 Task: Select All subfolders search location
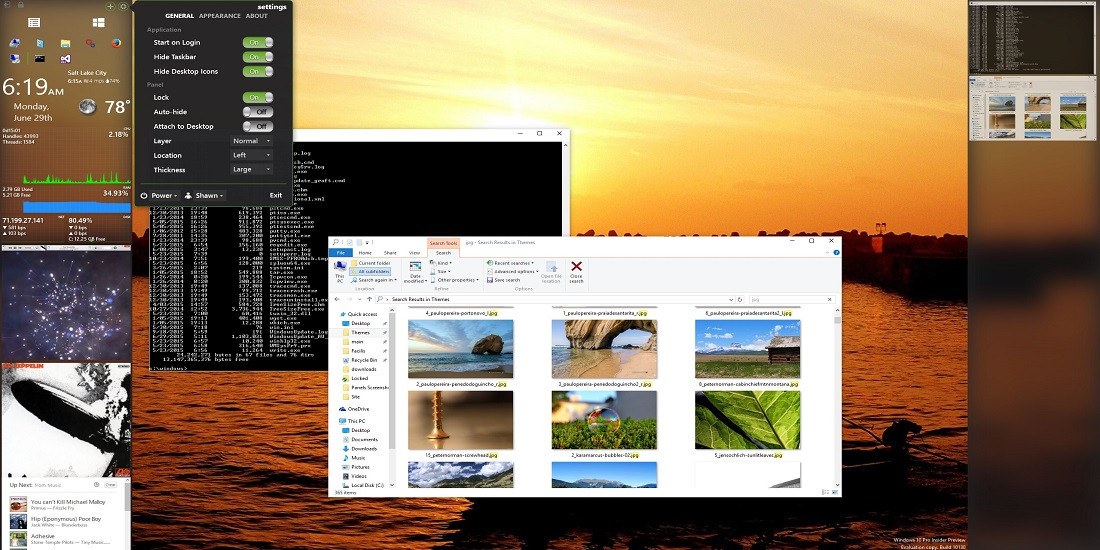pos(370,271)
